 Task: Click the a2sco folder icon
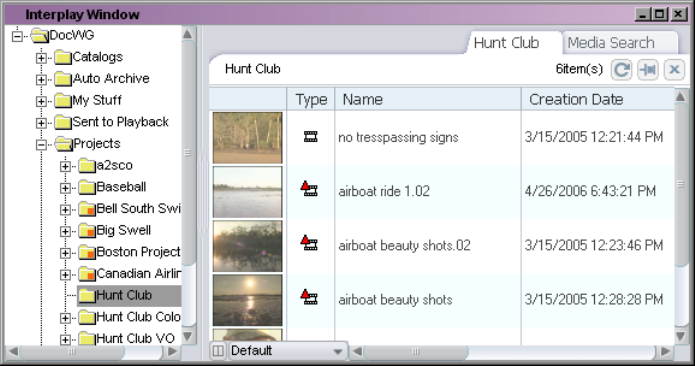87,166
